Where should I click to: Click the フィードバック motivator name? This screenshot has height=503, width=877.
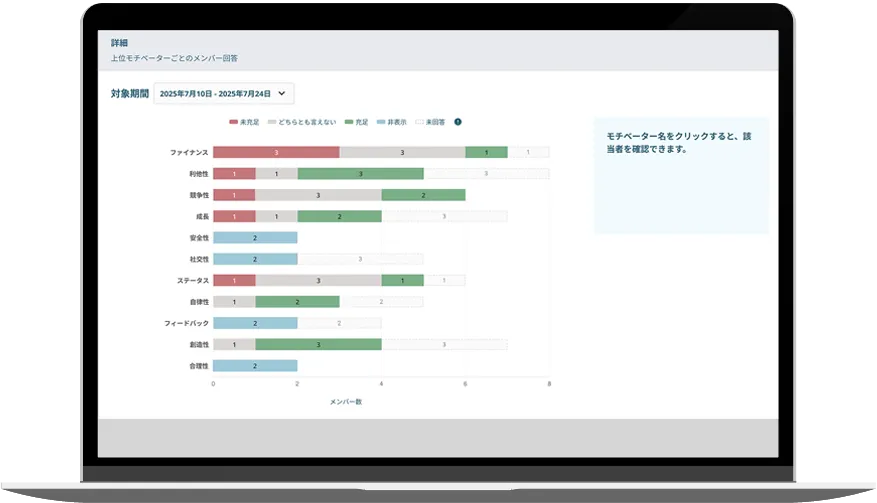point(186,323)
